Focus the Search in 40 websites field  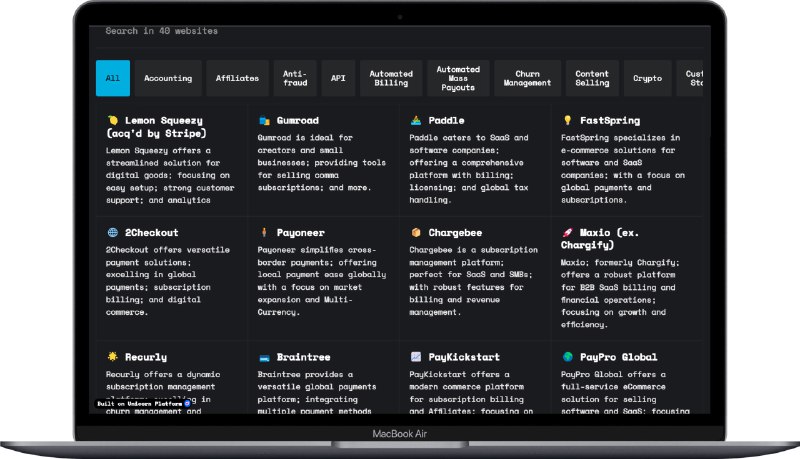coord(300,31)
